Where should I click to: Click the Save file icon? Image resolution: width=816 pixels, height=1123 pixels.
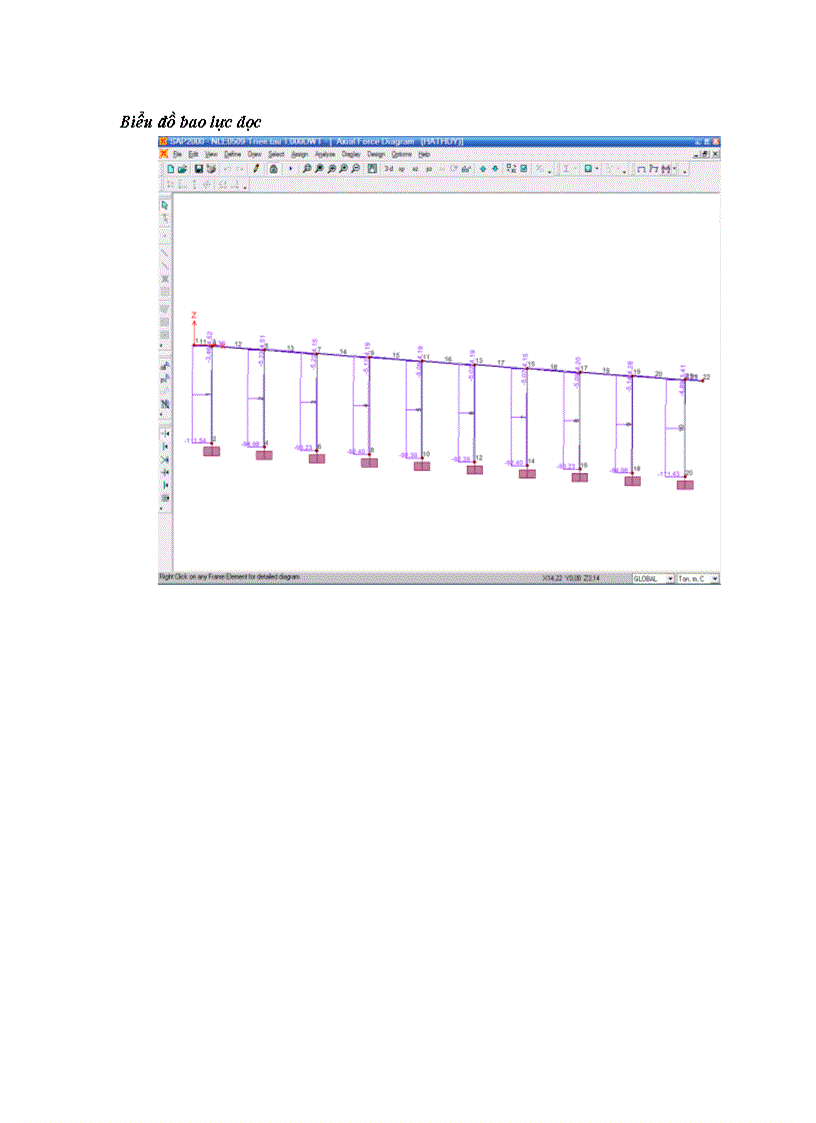pos(199,169)
